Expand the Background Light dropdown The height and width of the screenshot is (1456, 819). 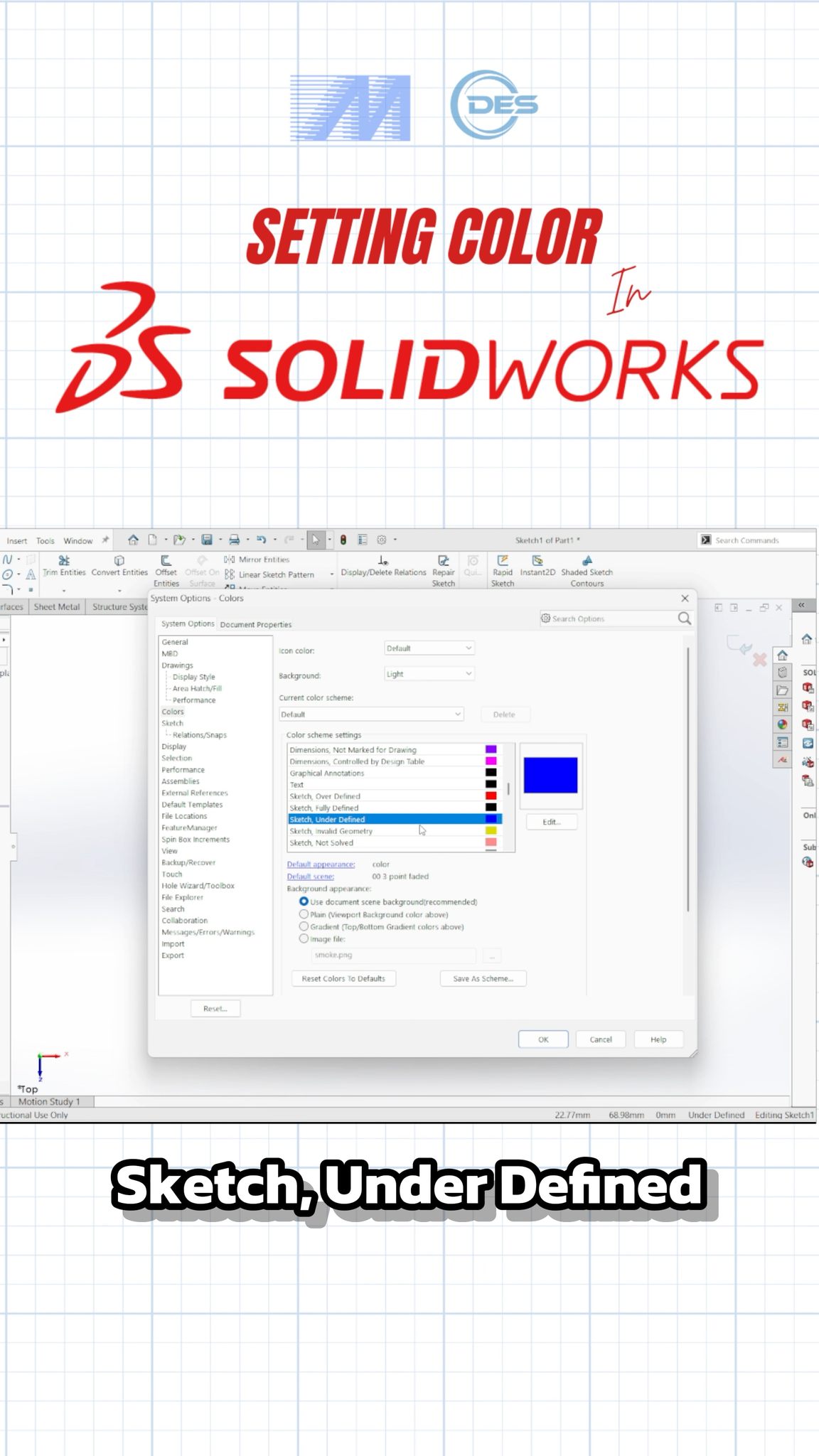click(429, 674)
